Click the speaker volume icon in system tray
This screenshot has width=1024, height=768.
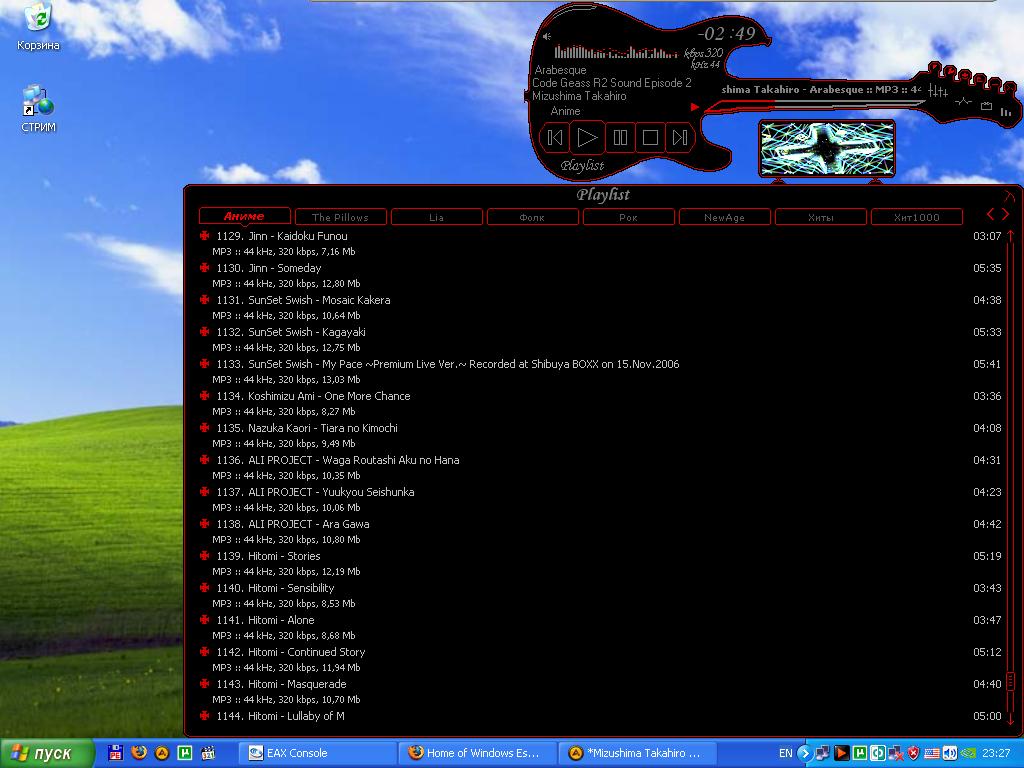[x=950, y=753]
